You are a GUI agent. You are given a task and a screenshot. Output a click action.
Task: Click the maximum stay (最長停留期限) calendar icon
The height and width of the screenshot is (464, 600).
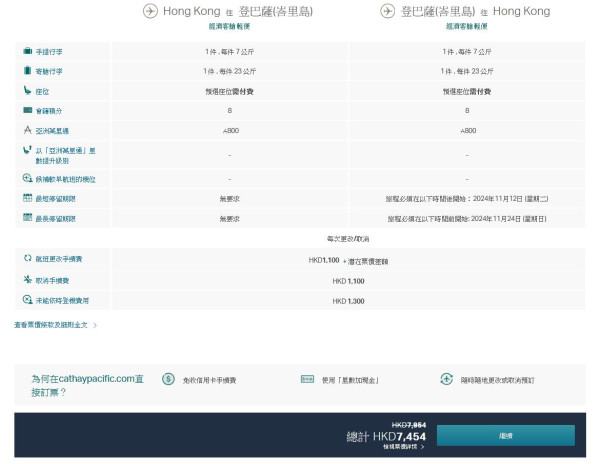point(27,217)
